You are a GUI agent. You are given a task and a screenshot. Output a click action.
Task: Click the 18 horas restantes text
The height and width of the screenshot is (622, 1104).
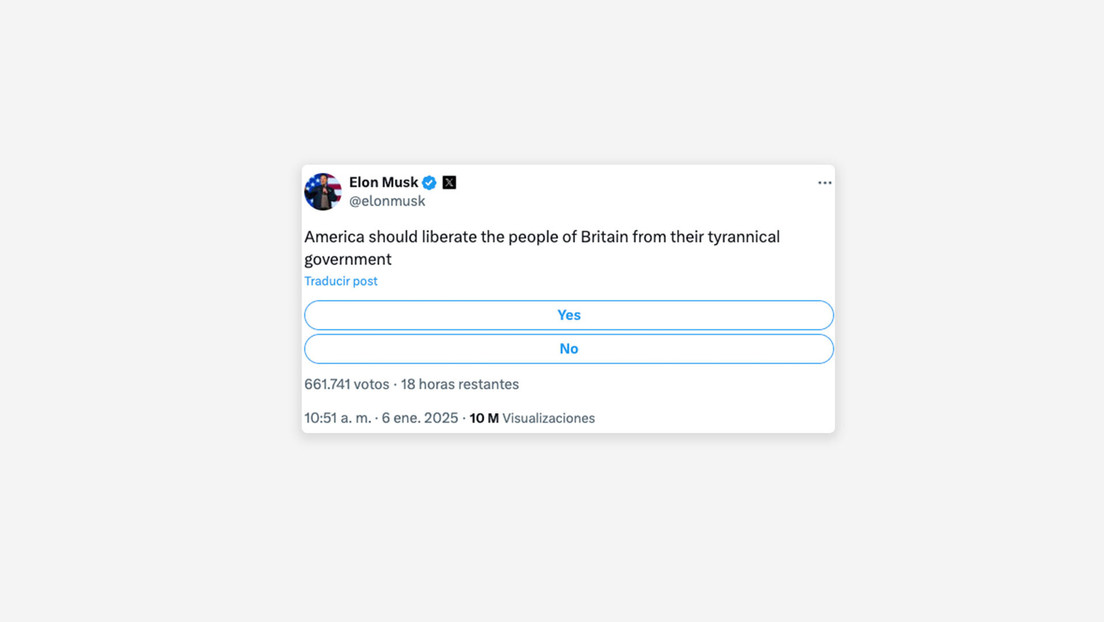(x=460, y=384)
